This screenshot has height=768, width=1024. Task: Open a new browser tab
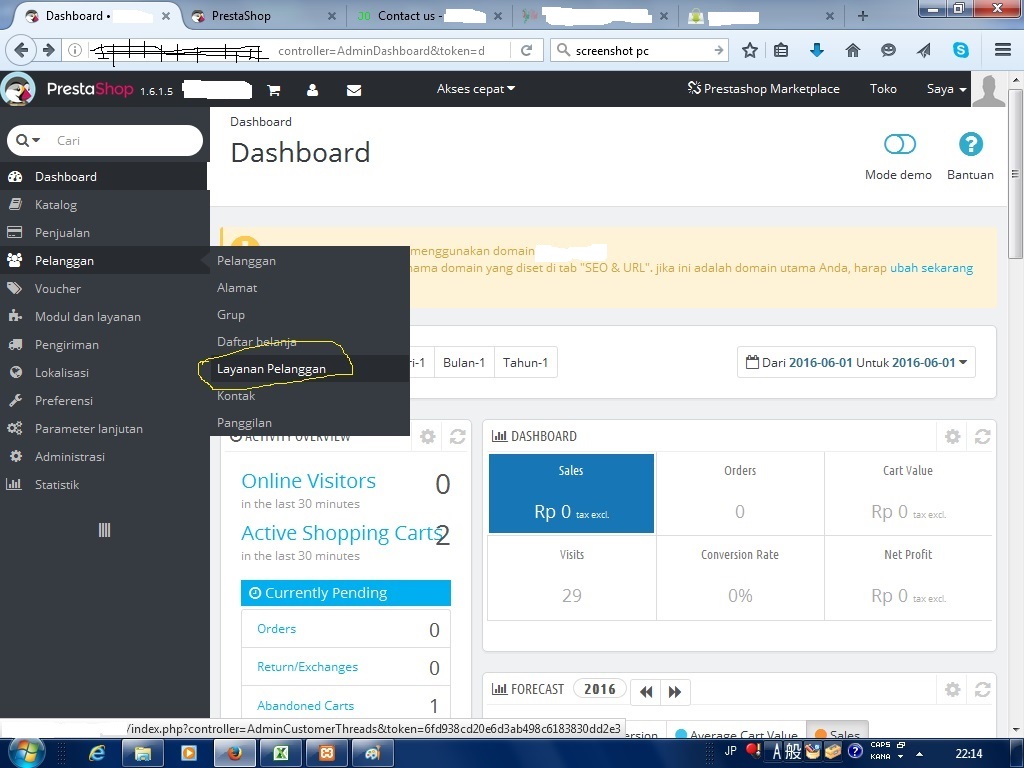[863, 16]
